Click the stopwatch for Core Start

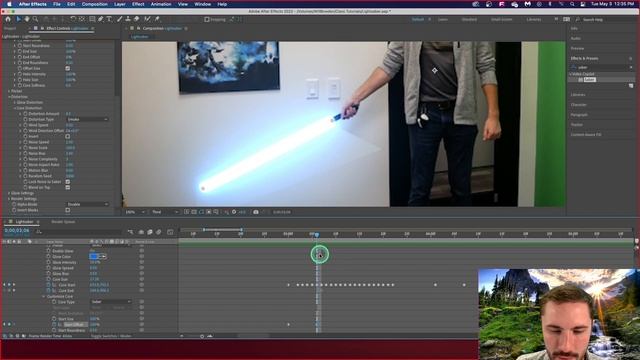(x=48, y=285)
